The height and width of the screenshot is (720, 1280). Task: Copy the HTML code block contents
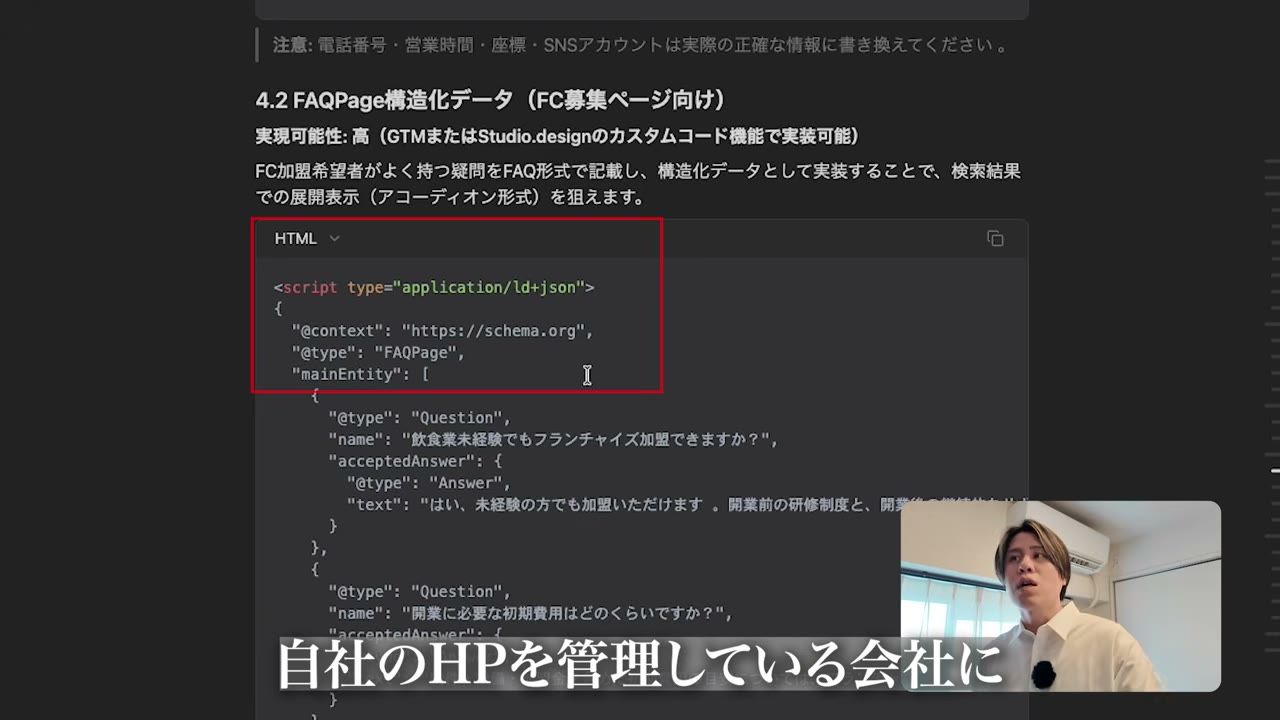(x=995, y=238)
